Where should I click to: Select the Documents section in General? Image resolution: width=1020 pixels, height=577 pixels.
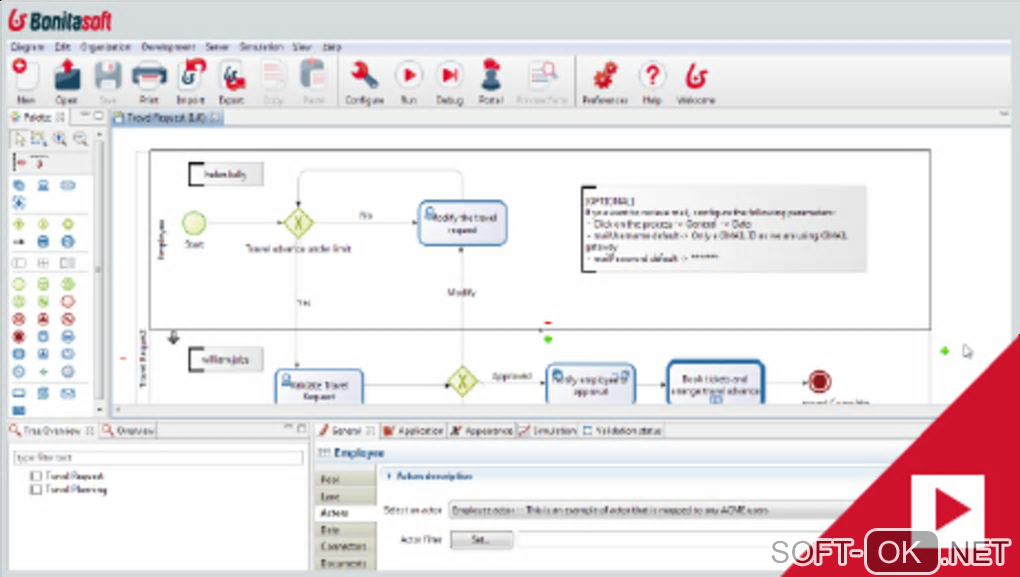(x=345, y=564)
